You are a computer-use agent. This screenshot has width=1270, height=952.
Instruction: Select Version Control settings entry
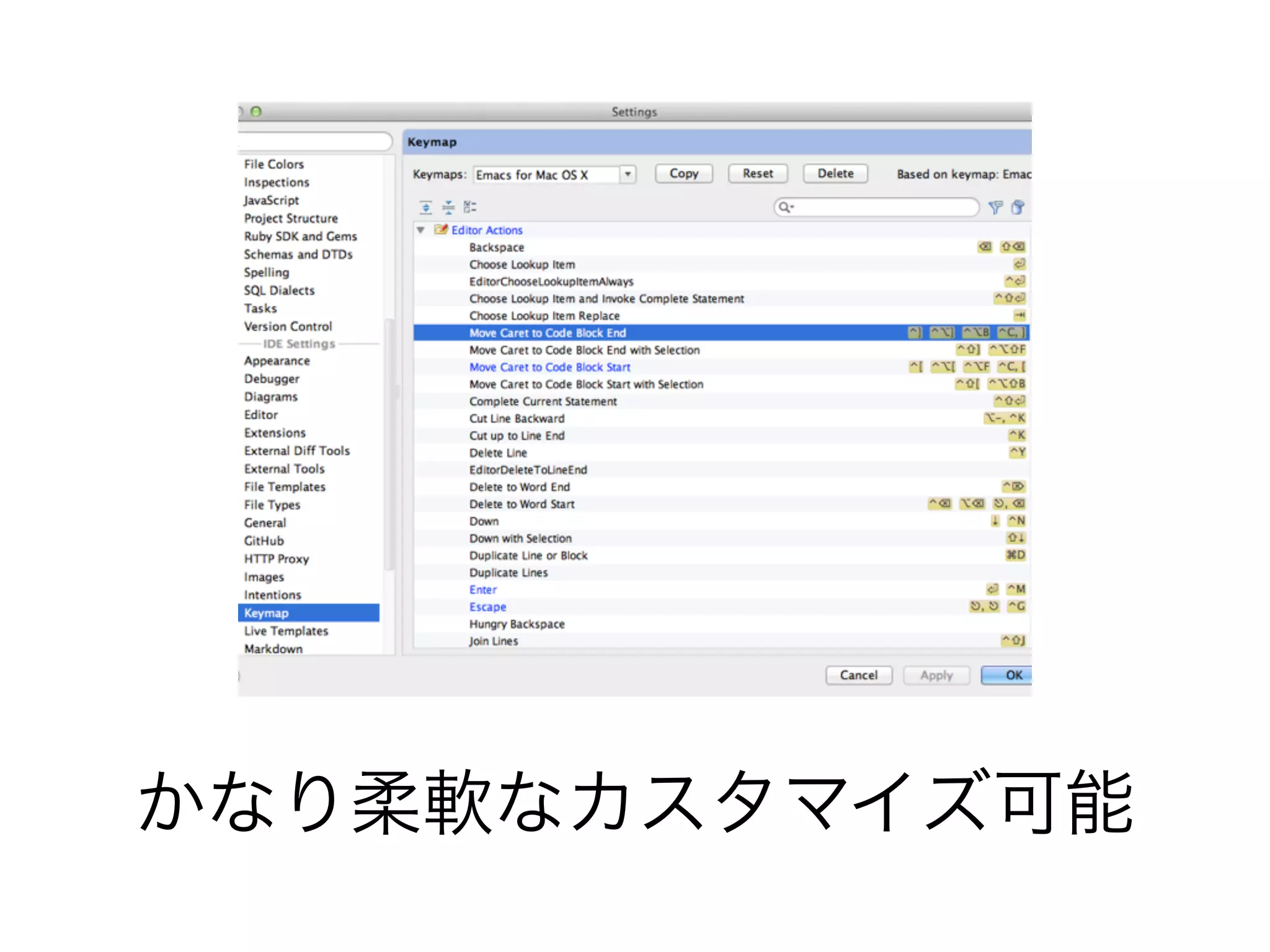288,327
